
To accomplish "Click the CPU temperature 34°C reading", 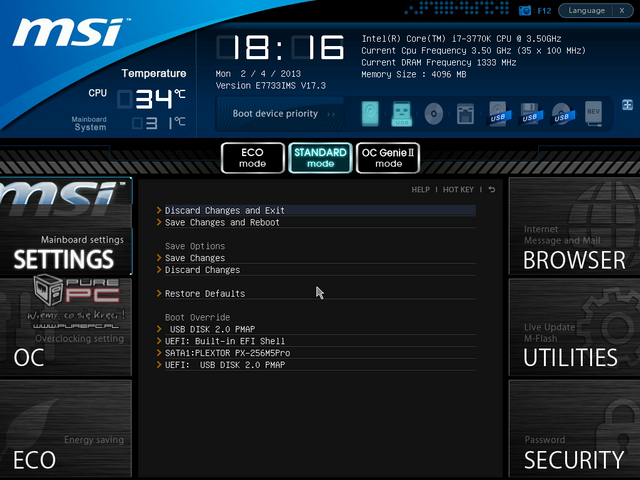I will (x=151, y=99).
